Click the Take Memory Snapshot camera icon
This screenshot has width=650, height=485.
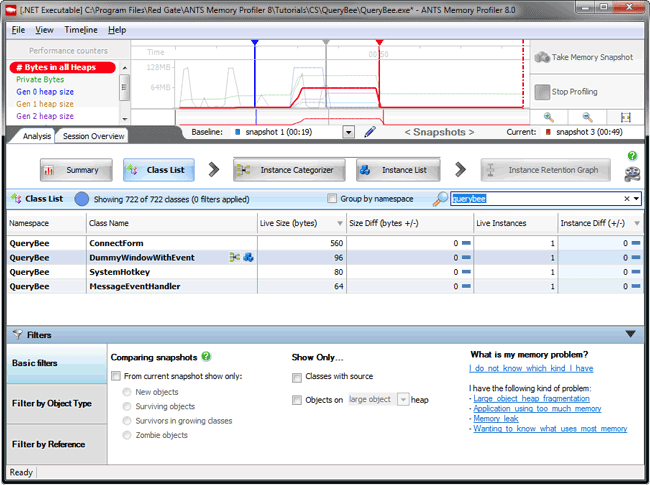[x=541, y=58]
